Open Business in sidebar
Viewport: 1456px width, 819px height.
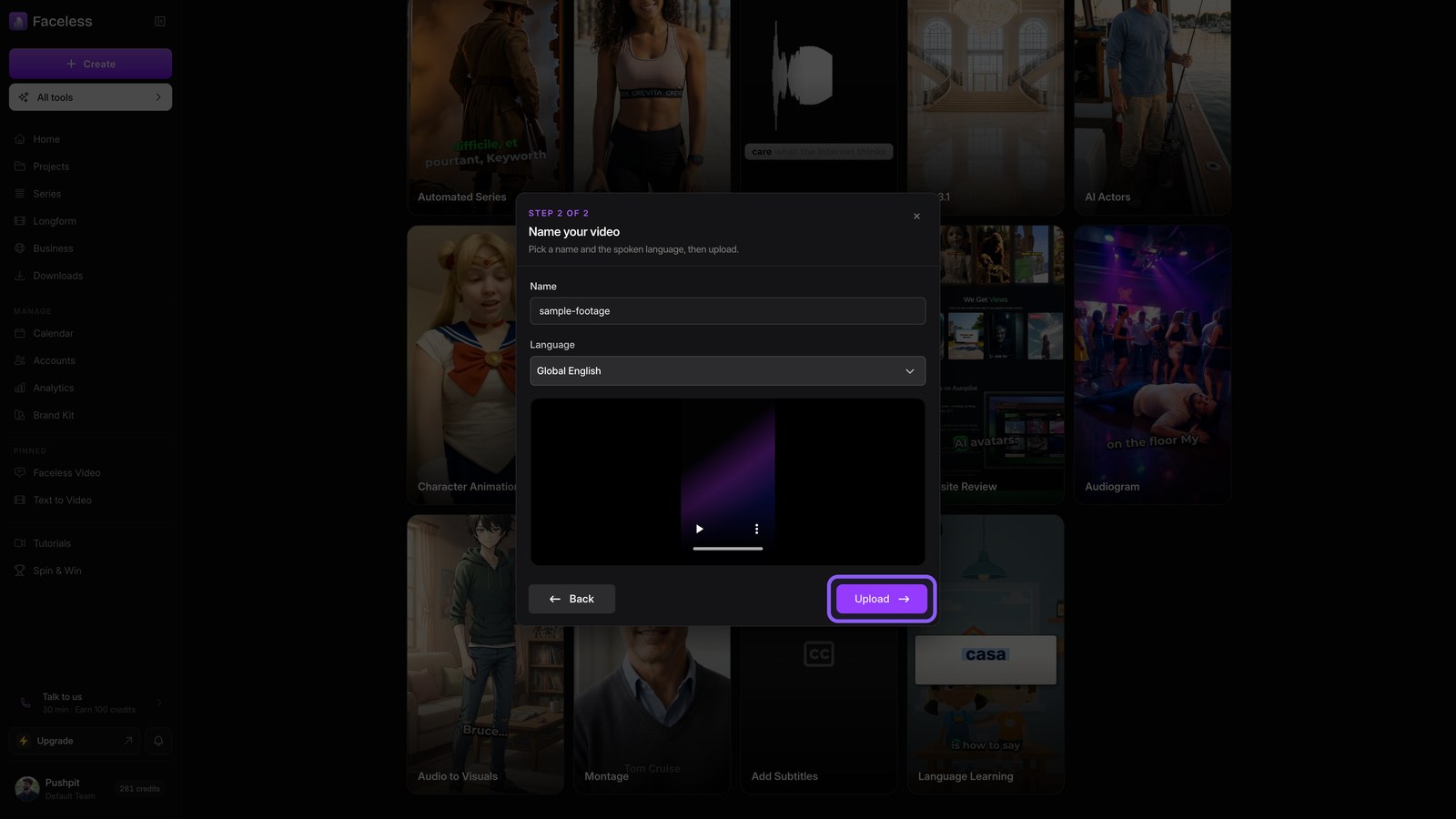point(90,248)
